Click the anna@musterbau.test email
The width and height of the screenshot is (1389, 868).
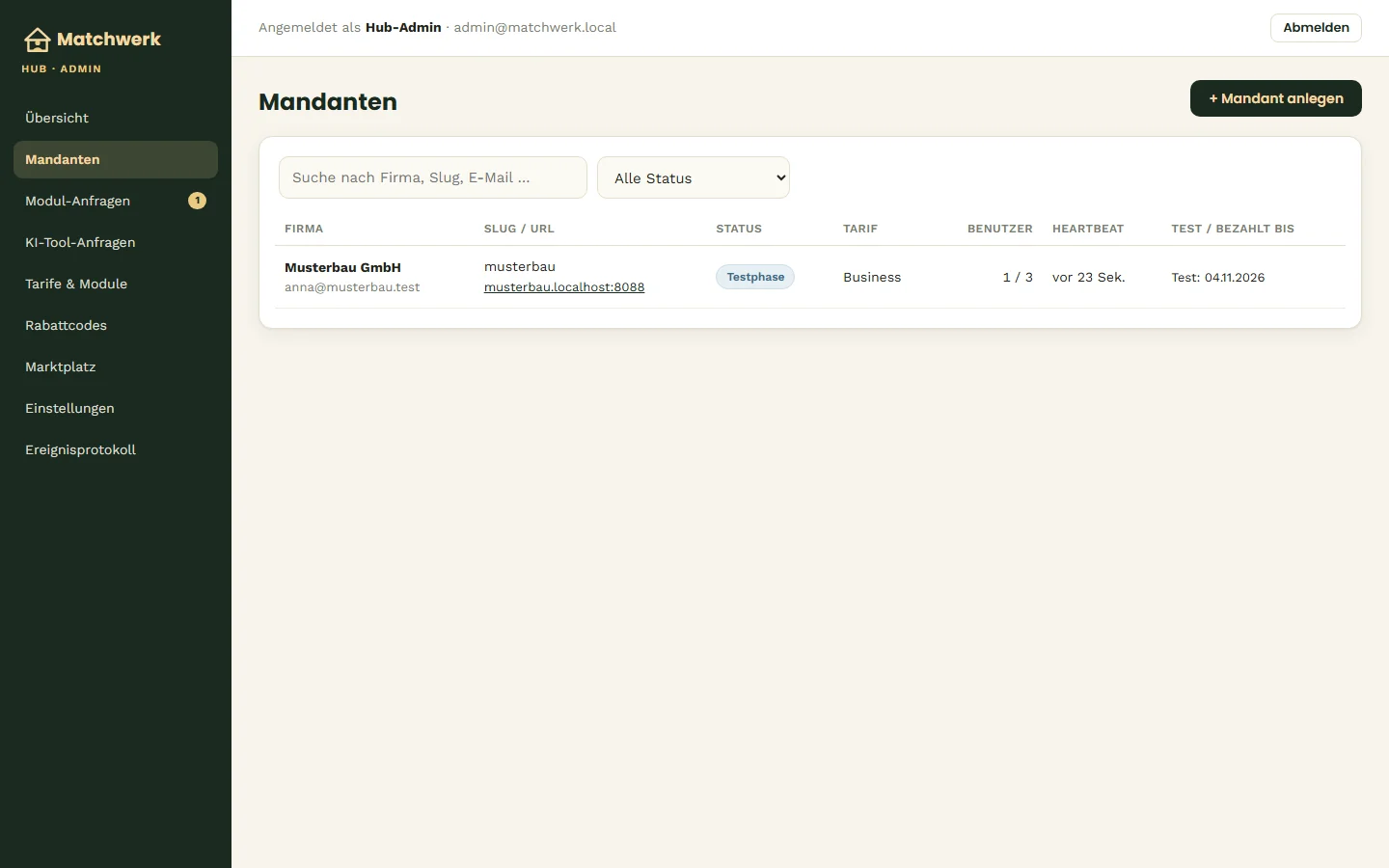[x=352, y=287]
